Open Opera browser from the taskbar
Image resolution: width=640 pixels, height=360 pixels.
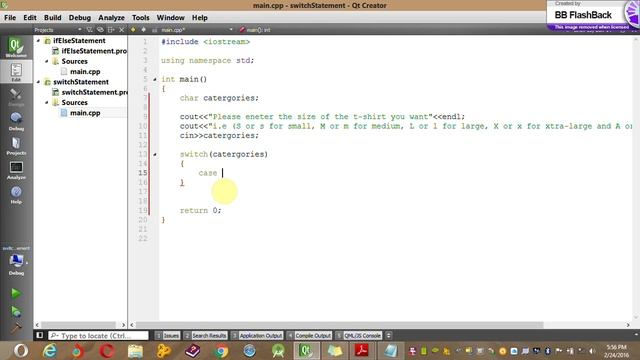tap(107, 351)
